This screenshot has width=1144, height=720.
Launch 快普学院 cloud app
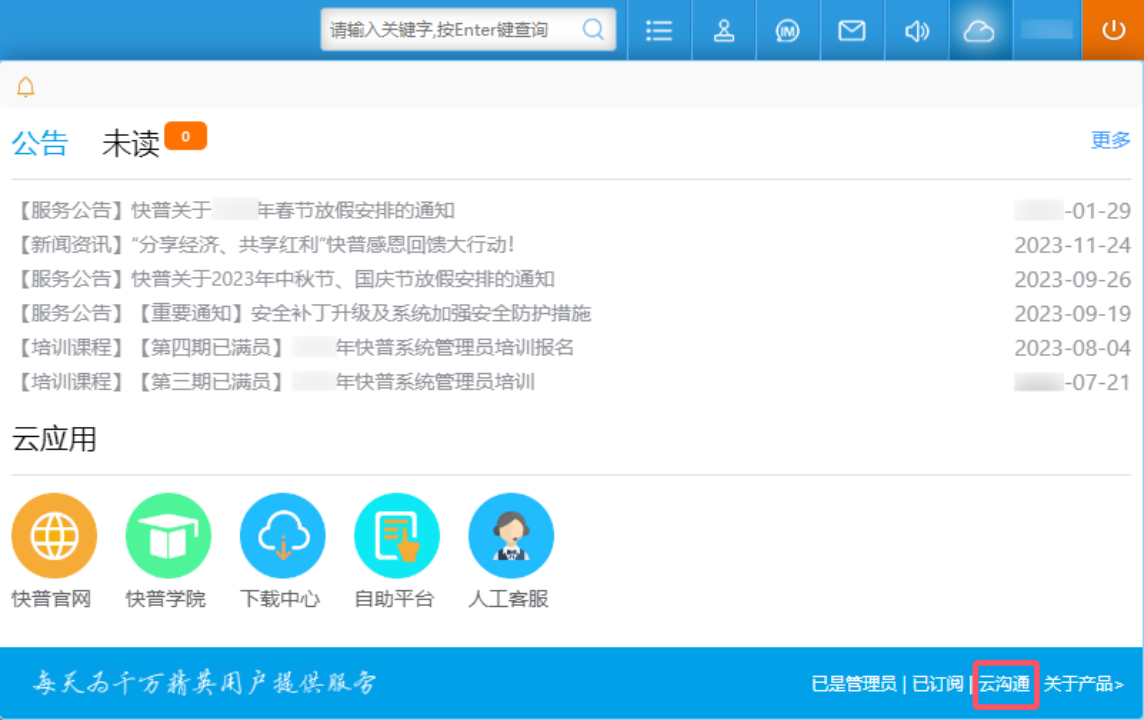point(168,537)
